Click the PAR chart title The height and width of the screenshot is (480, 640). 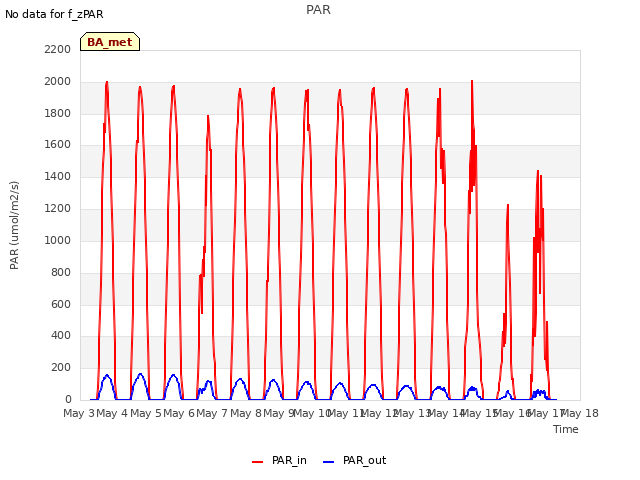(318, 10)
